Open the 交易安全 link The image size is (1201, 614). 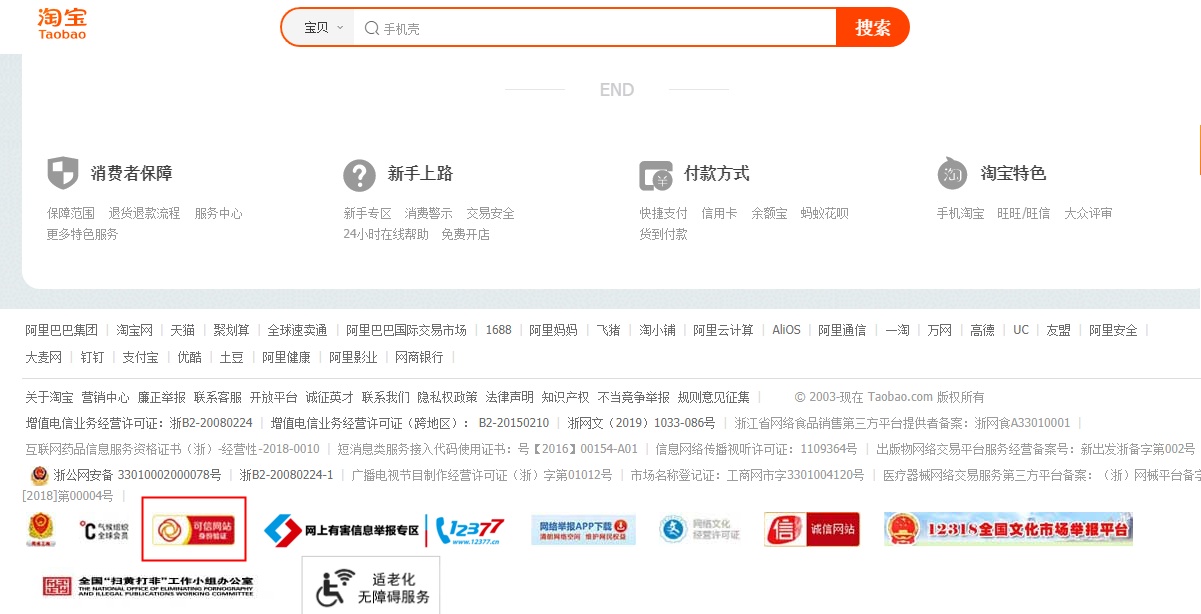pyautogui.click(x=490, y=214)
